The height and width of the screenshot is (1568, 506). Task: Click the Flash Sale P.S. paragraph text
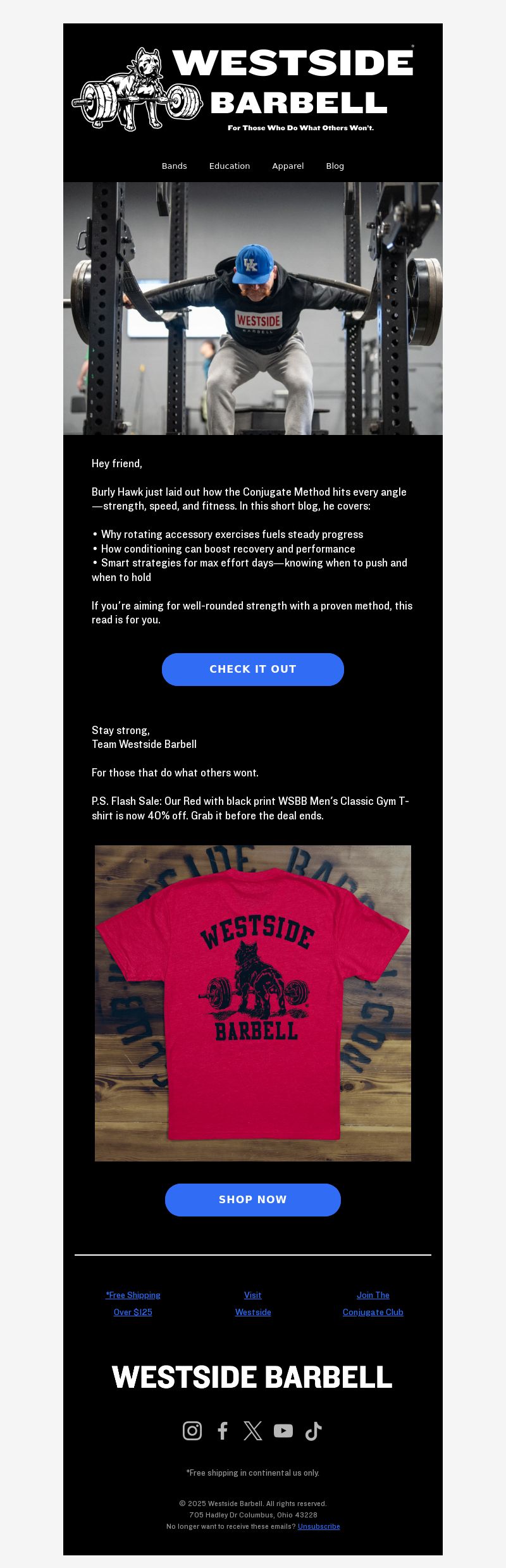pyautogui.click(x=250, y=808)
